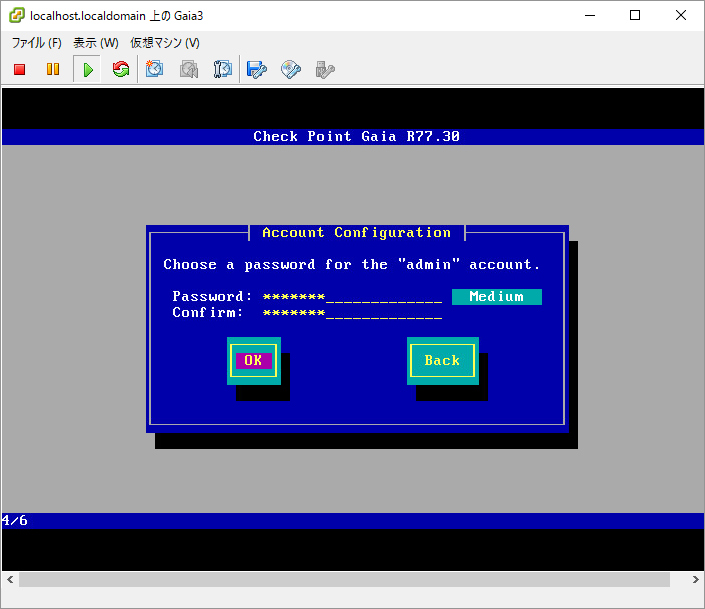Viewport: 705px width, 609px height.
Task: Open the 仮想マシン (V) menu
Action: [x=165, y=43]
